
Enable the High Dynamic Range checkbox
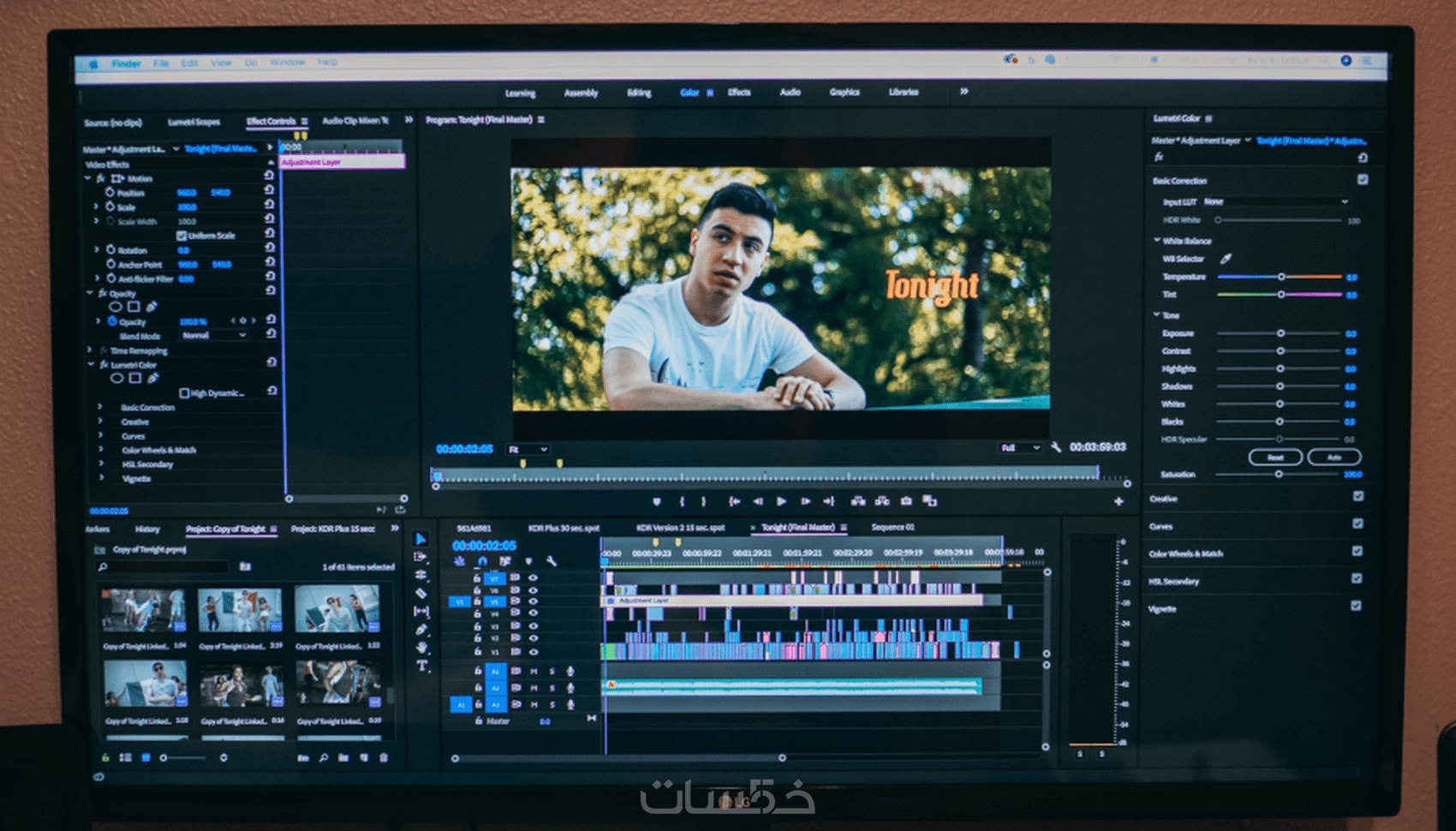(x=184, y=393)
